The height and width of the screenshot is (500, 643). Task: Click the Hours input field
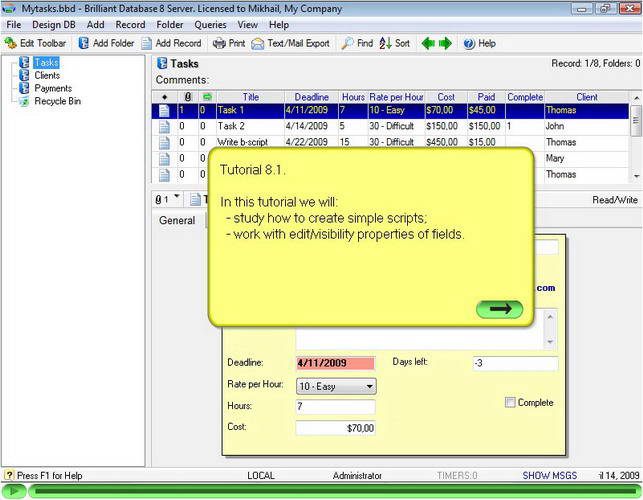tap(336, 406)
